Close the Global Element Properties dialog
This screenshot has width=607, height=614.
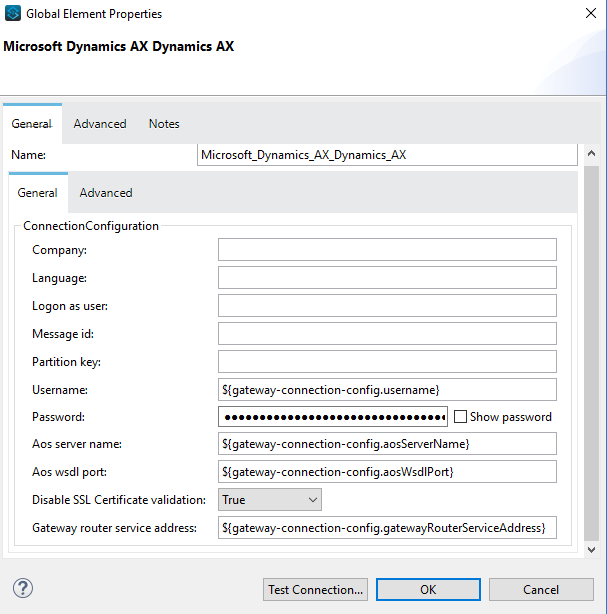(584, 14)
